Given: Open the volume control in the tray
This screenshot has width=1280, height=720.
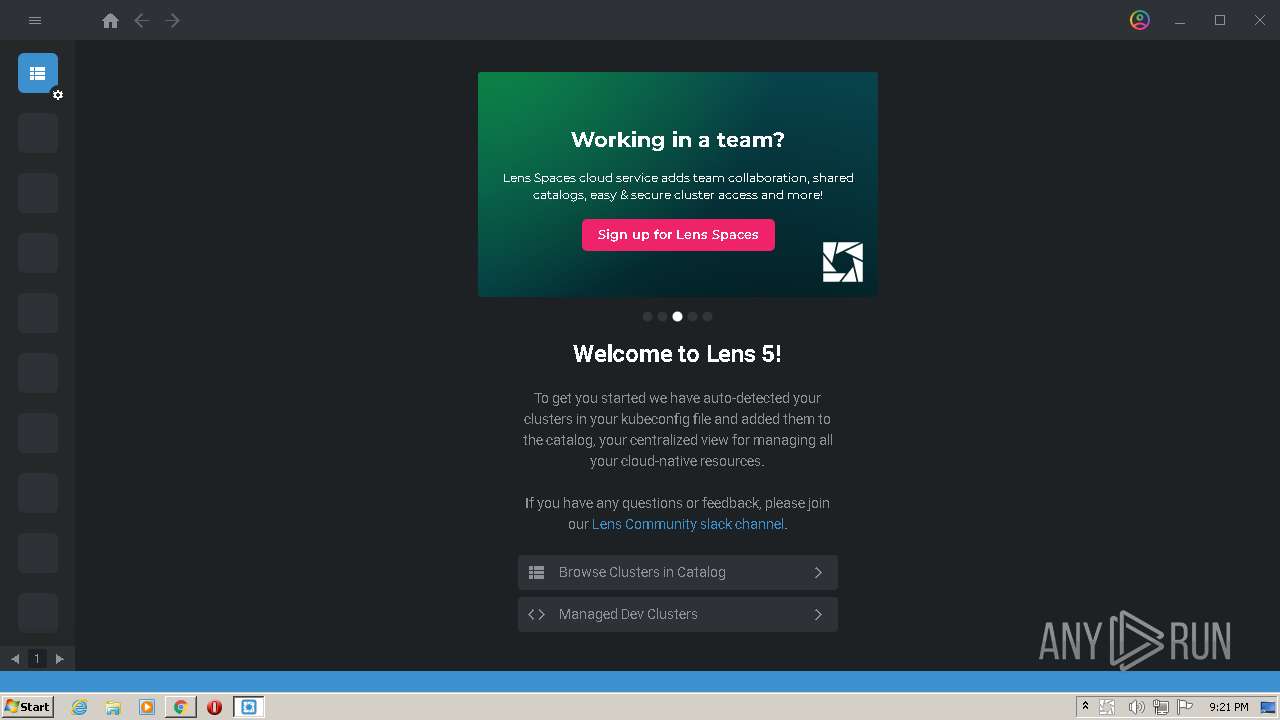Looking at the screenshot, I should [x=1136, y=707].
